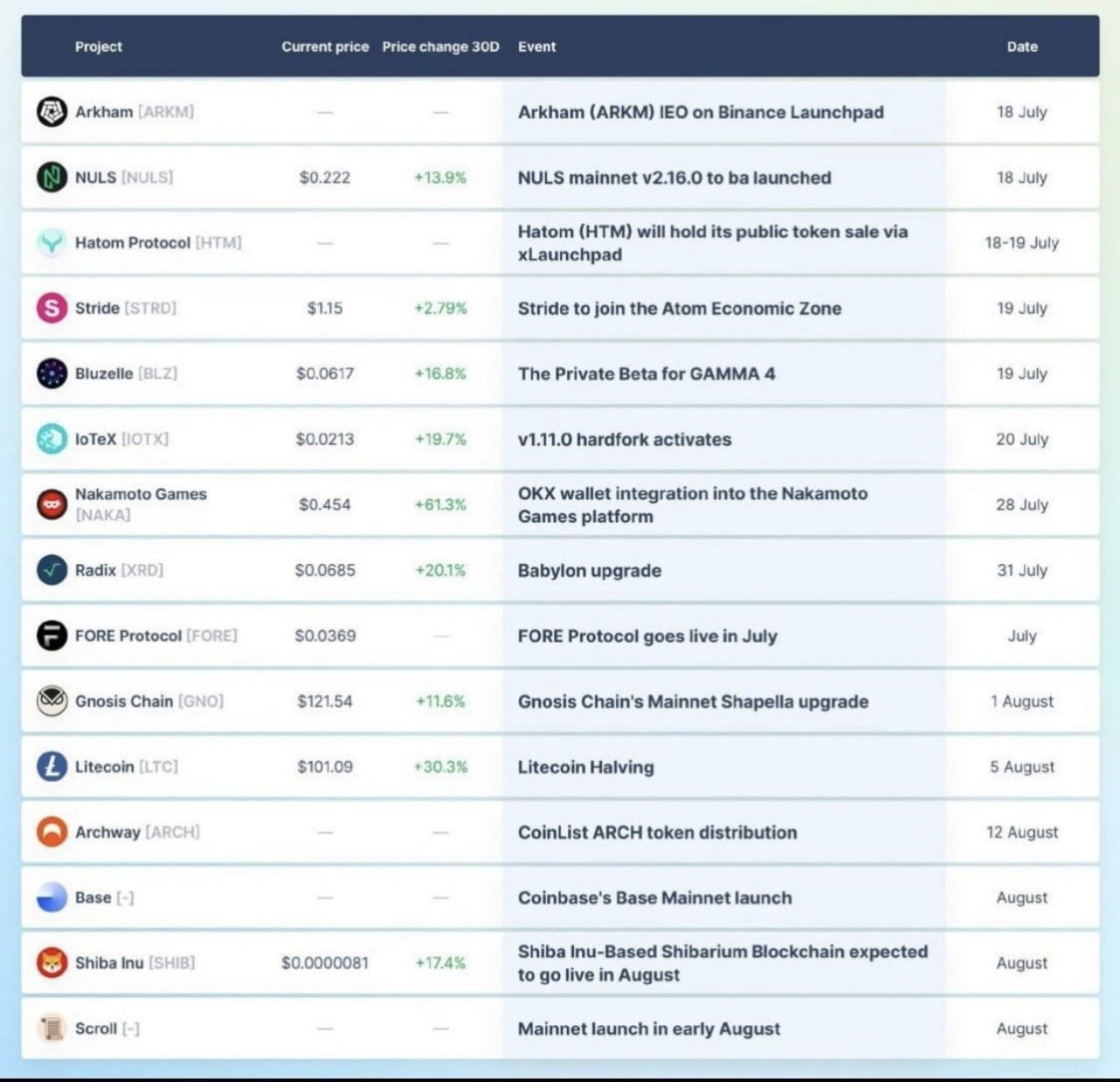Click the 5 August date

pos(1022,767)
